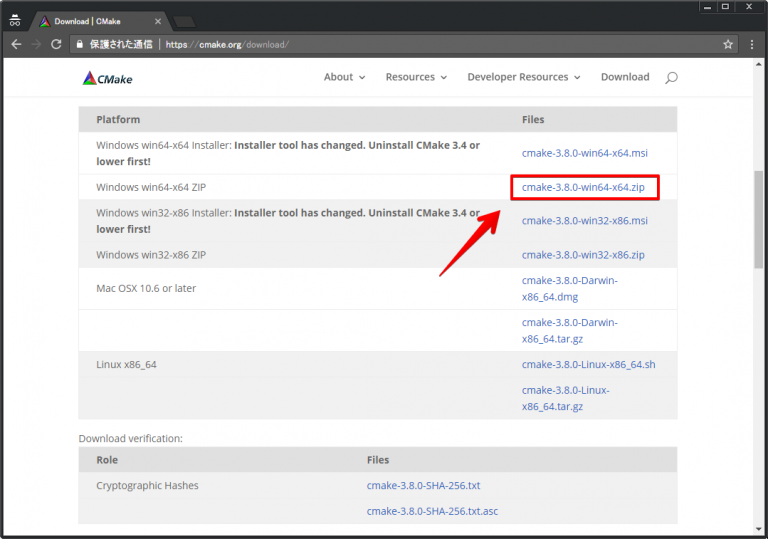Click the vertical page scrollbar
The height and width of the screenshot is (539, 768).
pos(758,220)
